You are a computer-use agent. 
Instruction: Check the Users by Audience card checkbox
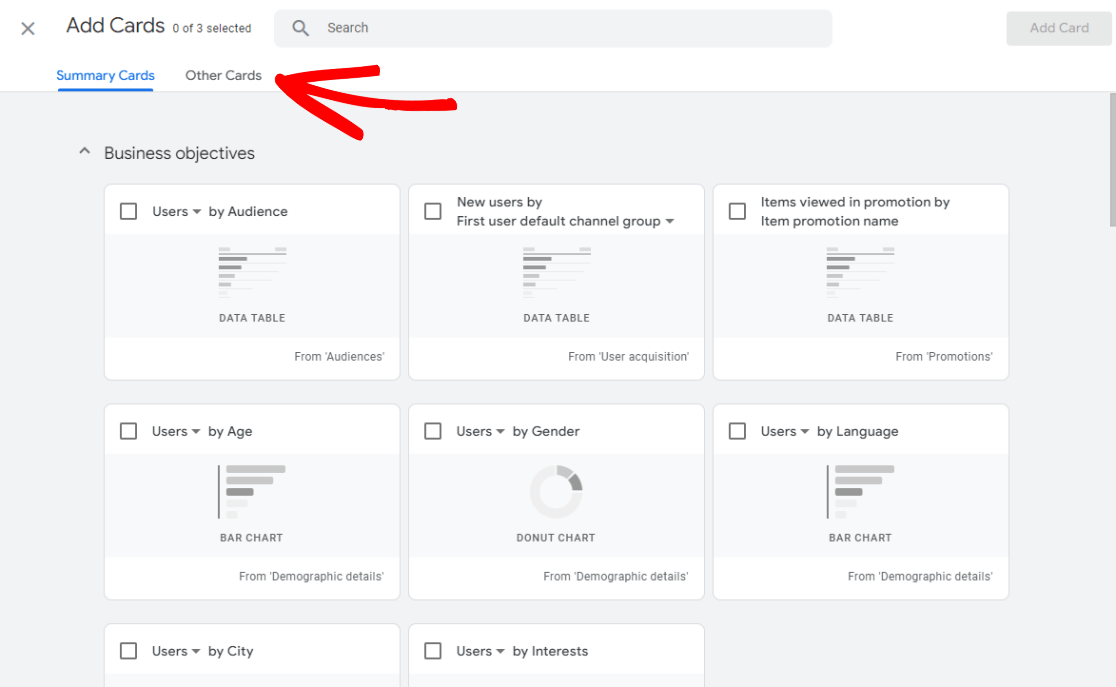[x=128, y=211]
